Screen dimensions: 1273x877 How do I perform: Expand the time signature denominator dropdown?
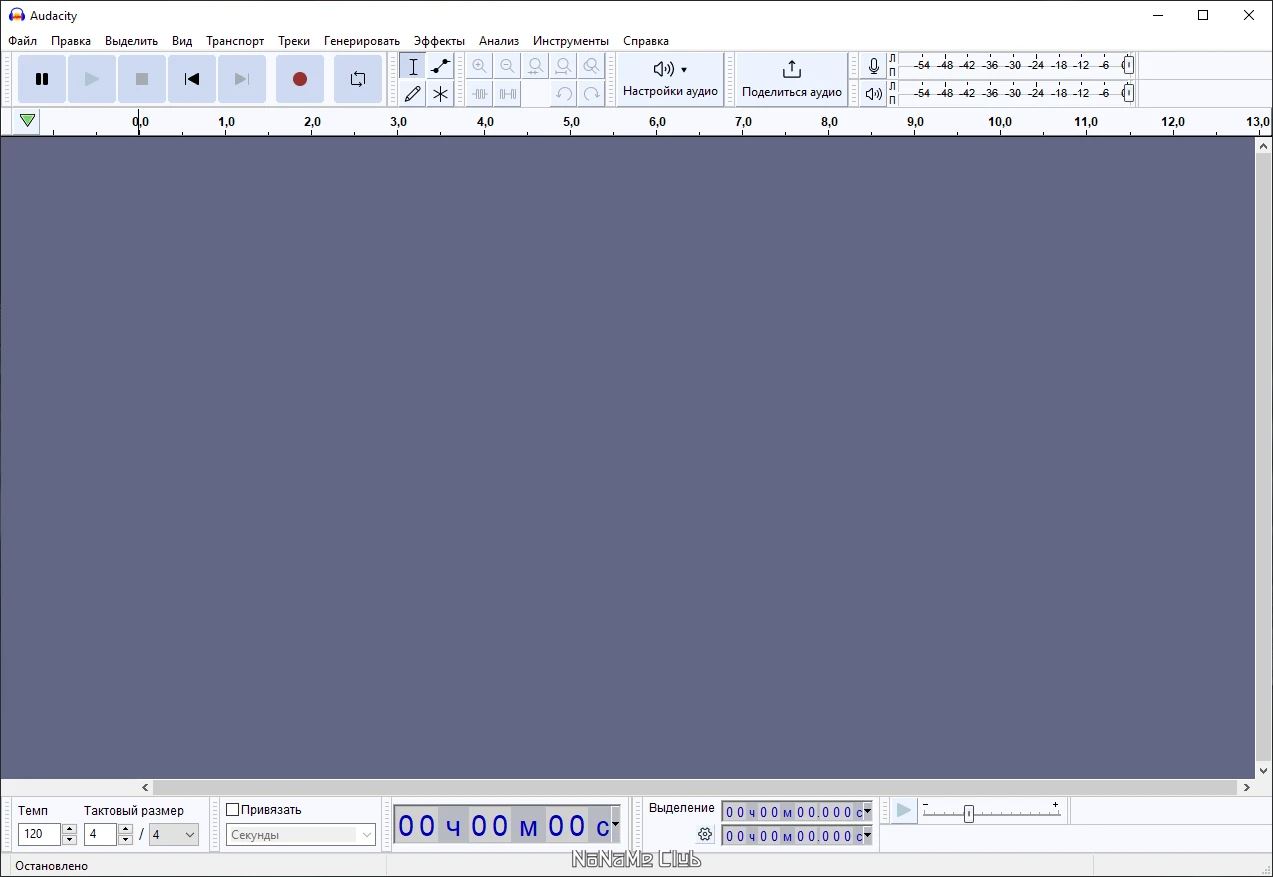click(174, 834)
